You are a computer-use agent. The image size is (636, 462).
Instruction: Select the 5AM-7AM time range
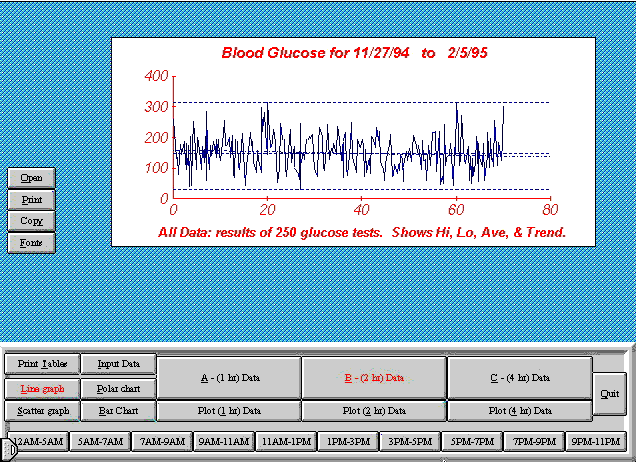100,441
